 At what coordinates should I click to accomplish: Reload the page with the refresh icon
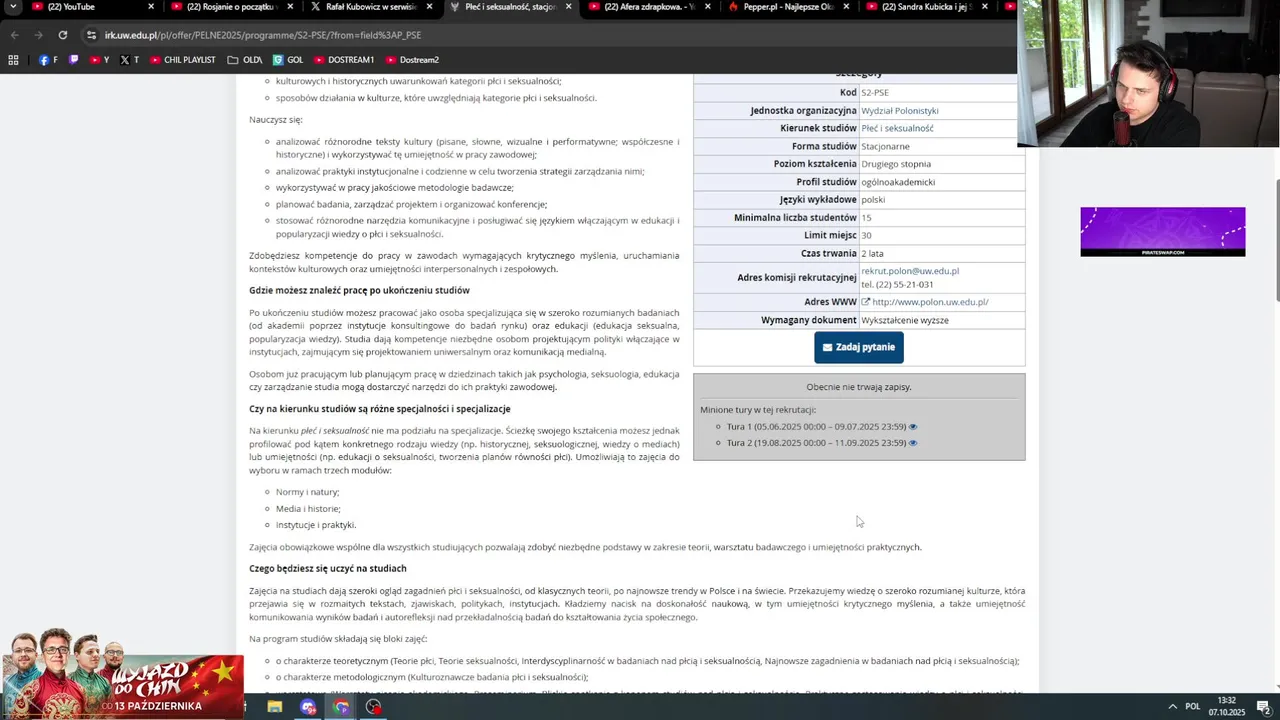(x=62, y=35)
